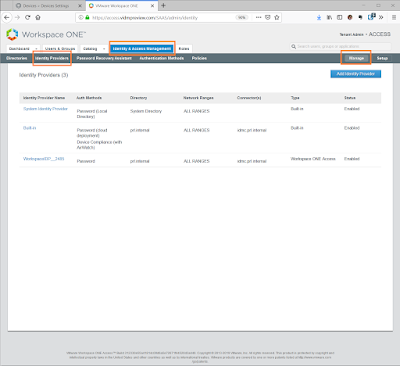Click the Directory column header

coord(138,98)
